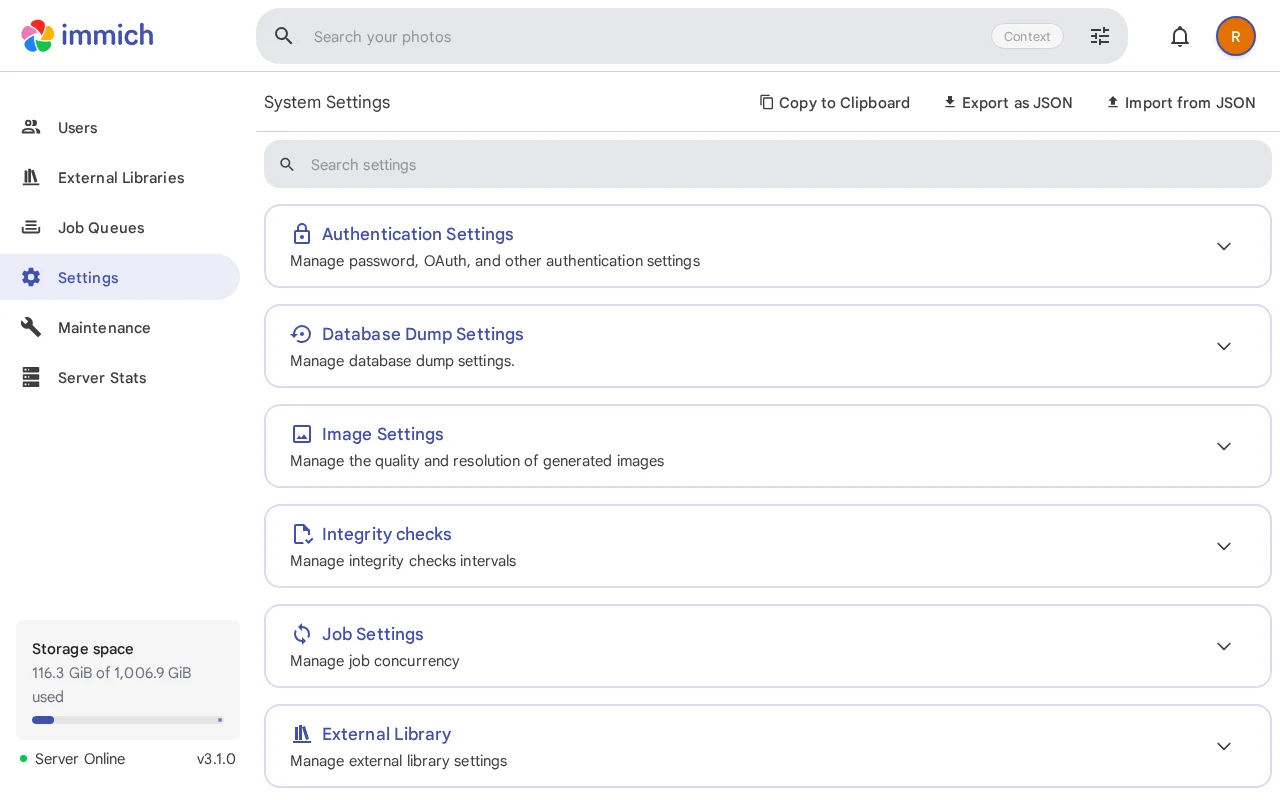Image resolution: width=1280 pixels, height=800 pixels.
Task: Open Image Settings title
Action: (x=383, y=434)
